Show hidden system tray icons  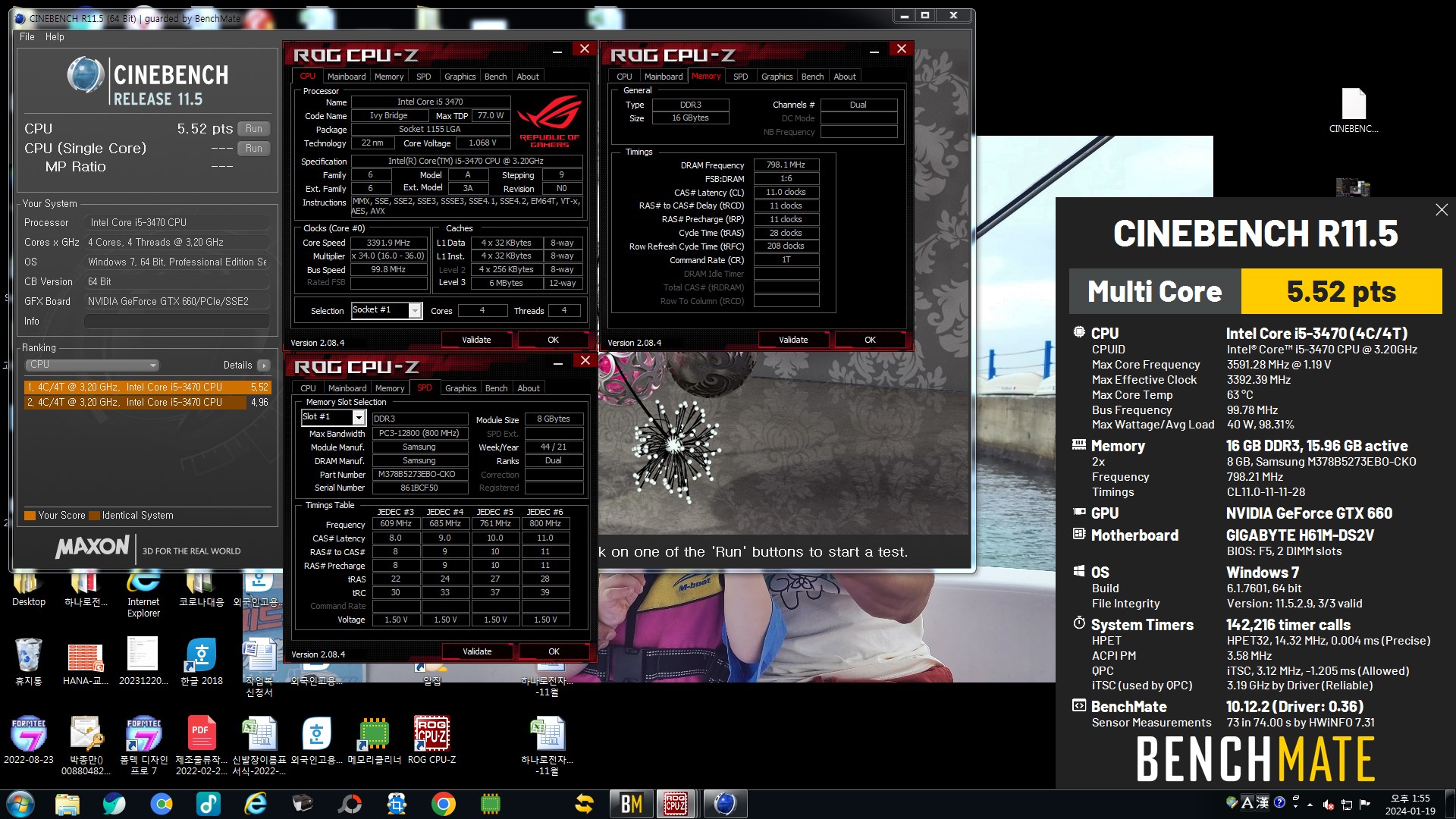pos(1310,805)
